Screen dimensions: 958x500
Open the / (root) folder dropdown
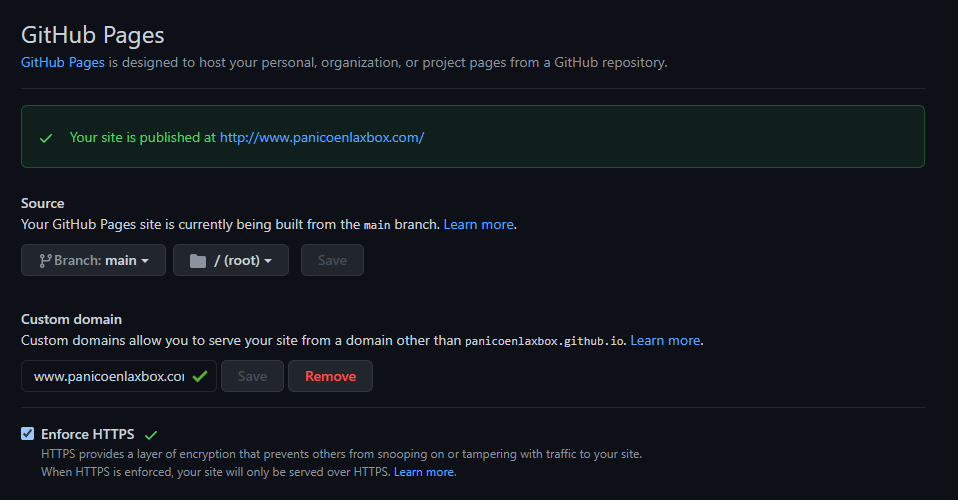click(x=231, y=260)
